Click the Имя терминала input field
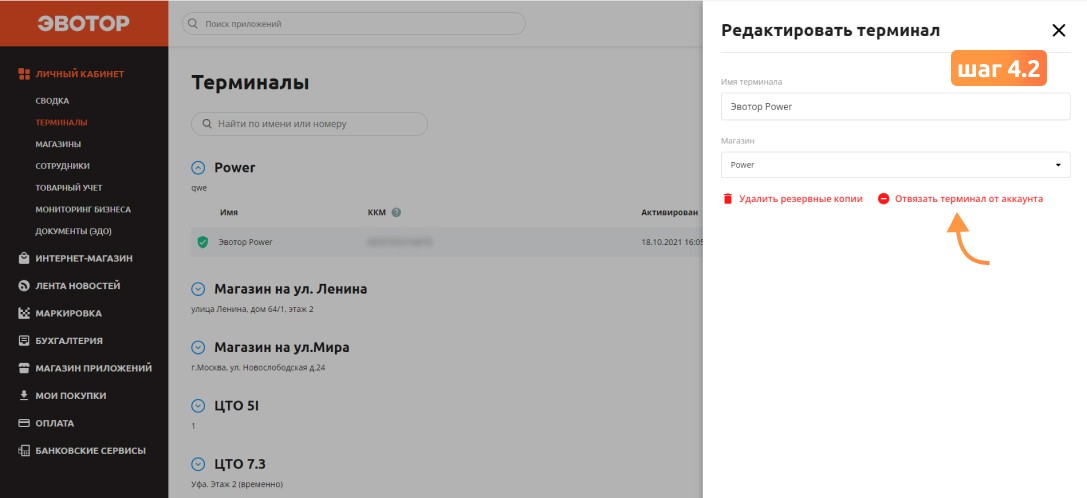Screen dimensions: 1087x498 point(896,107)
